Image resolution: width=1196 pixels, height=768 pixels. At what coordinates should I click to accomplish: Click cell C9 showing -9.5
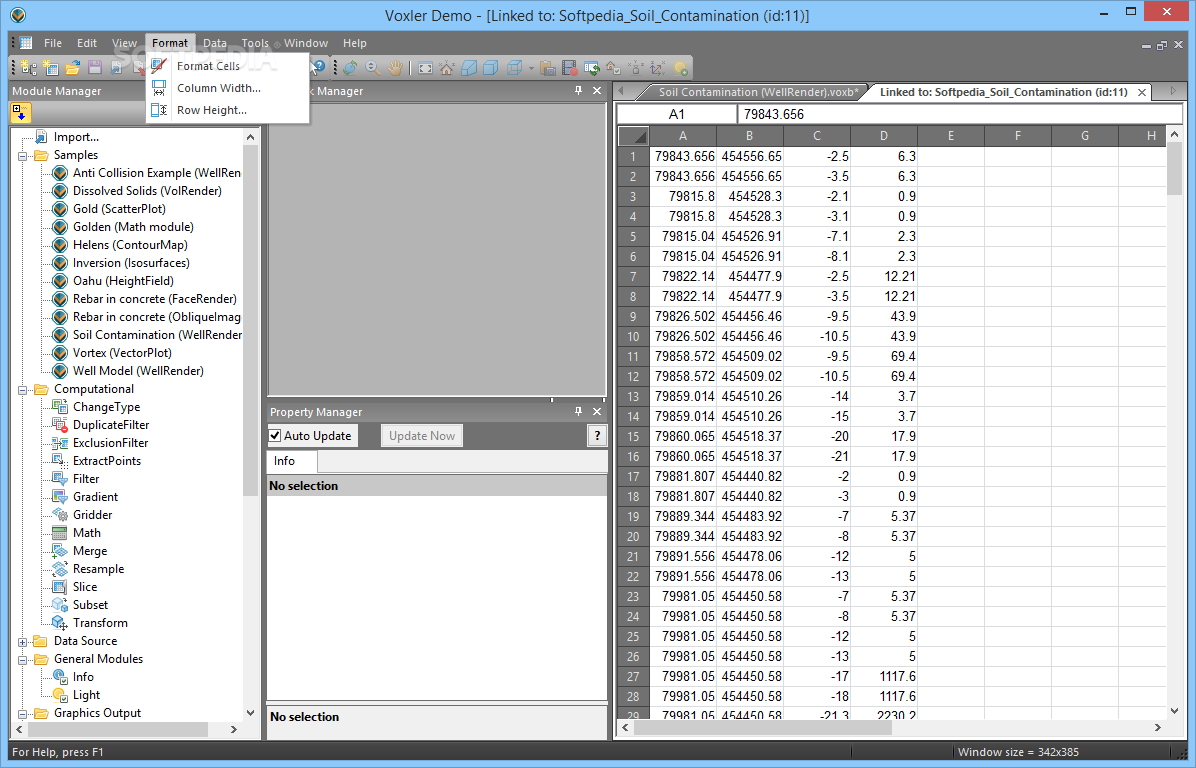click(817, 317)
